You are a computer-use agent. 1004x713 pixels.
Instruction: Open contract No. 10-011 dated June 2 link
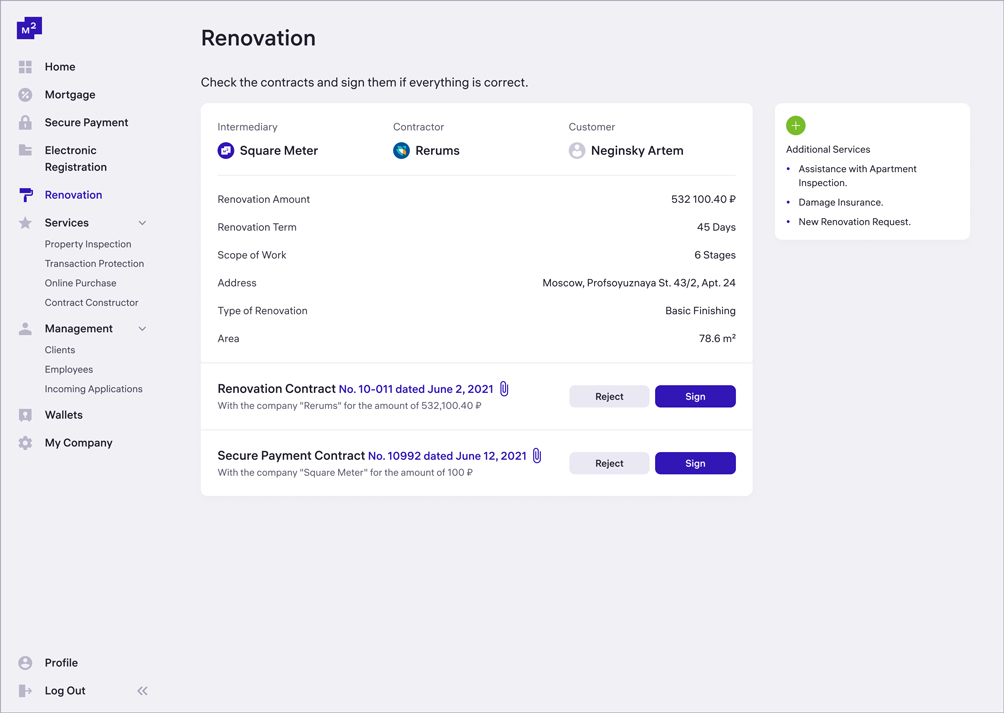(416, 389)
